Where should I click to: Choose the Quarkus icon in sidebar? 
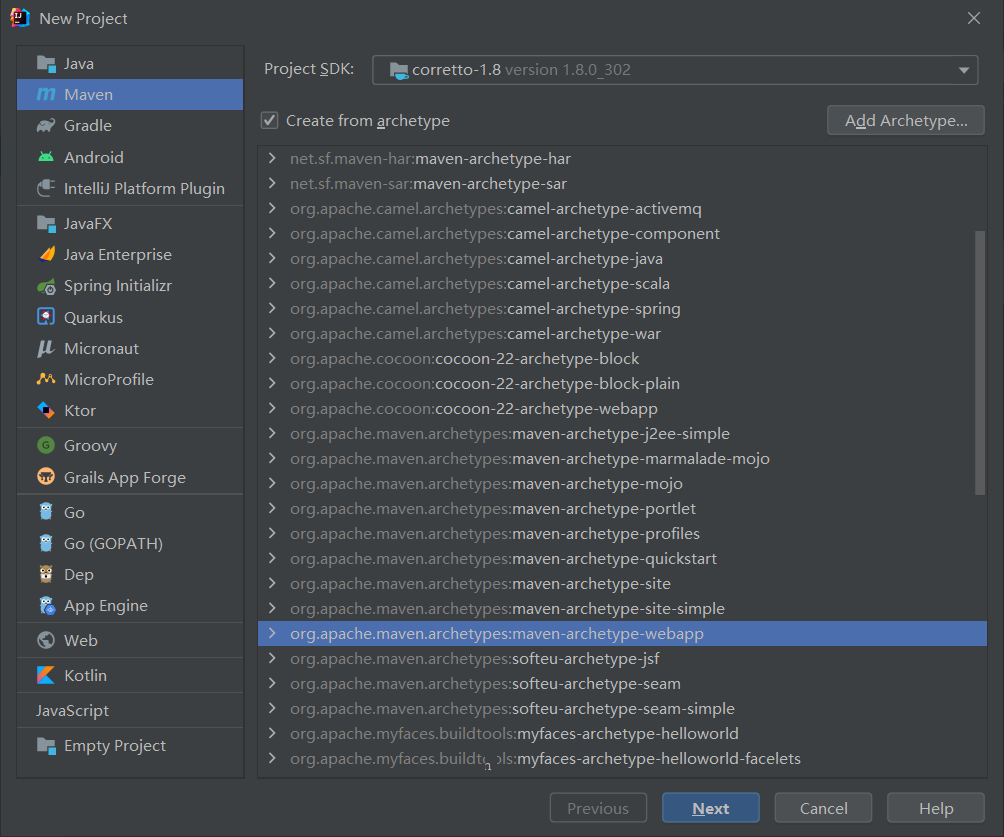[x=46, y=317]
